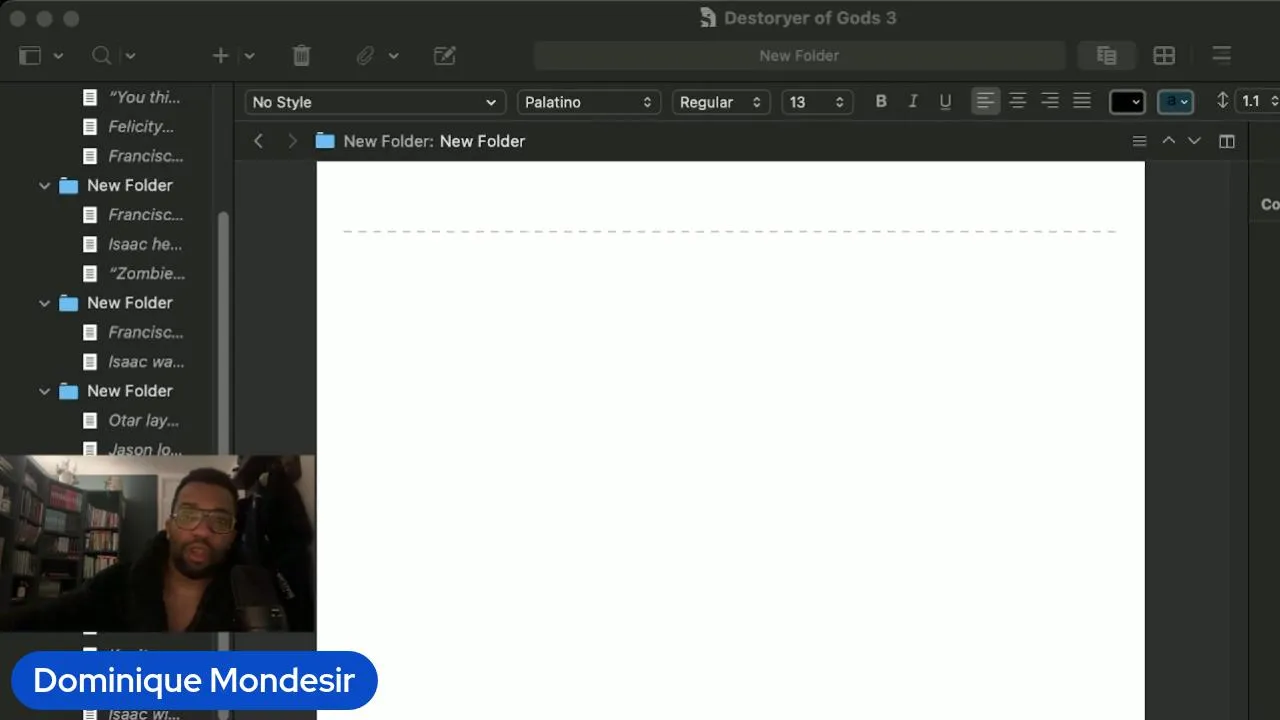The width and height of the screenshot is (1280, 720).
Task: Select binder document "You thi..."
Action: point(145,97)
